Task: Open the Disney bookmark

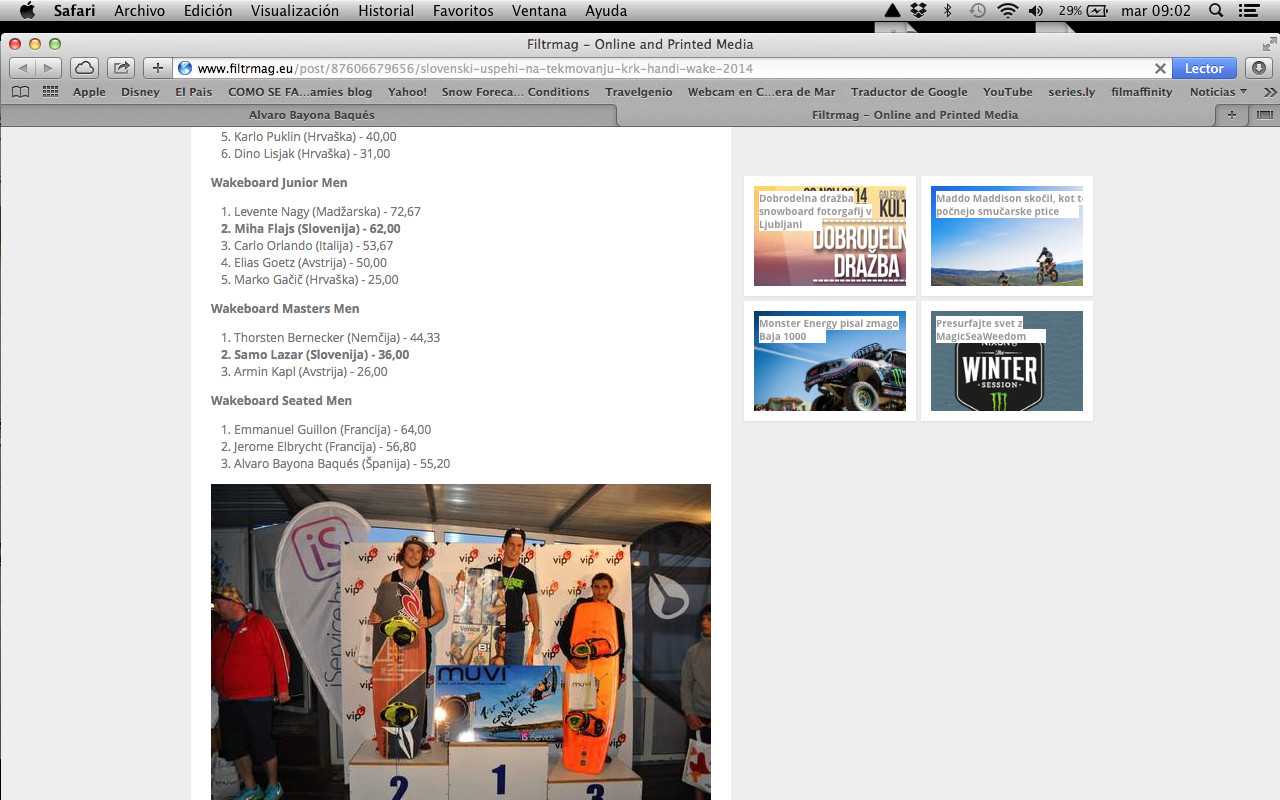Action: [x=140, y=91]
